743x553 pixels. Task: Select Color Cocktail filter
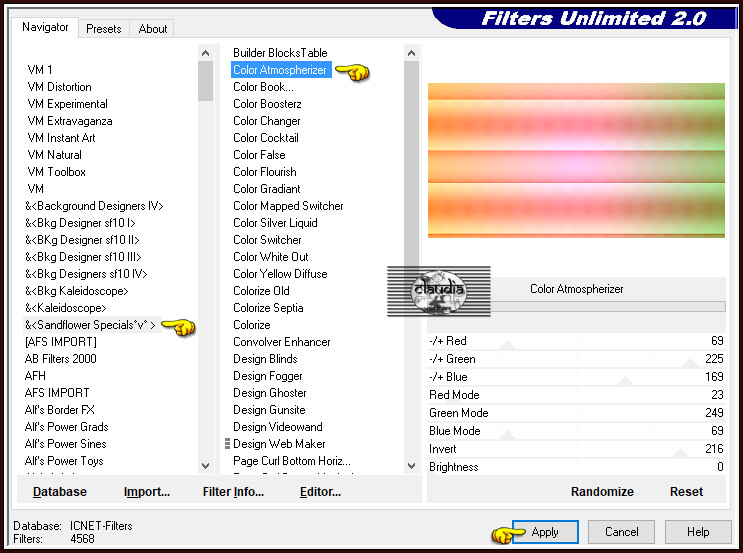pyautogui.click(x=266, y=138)
